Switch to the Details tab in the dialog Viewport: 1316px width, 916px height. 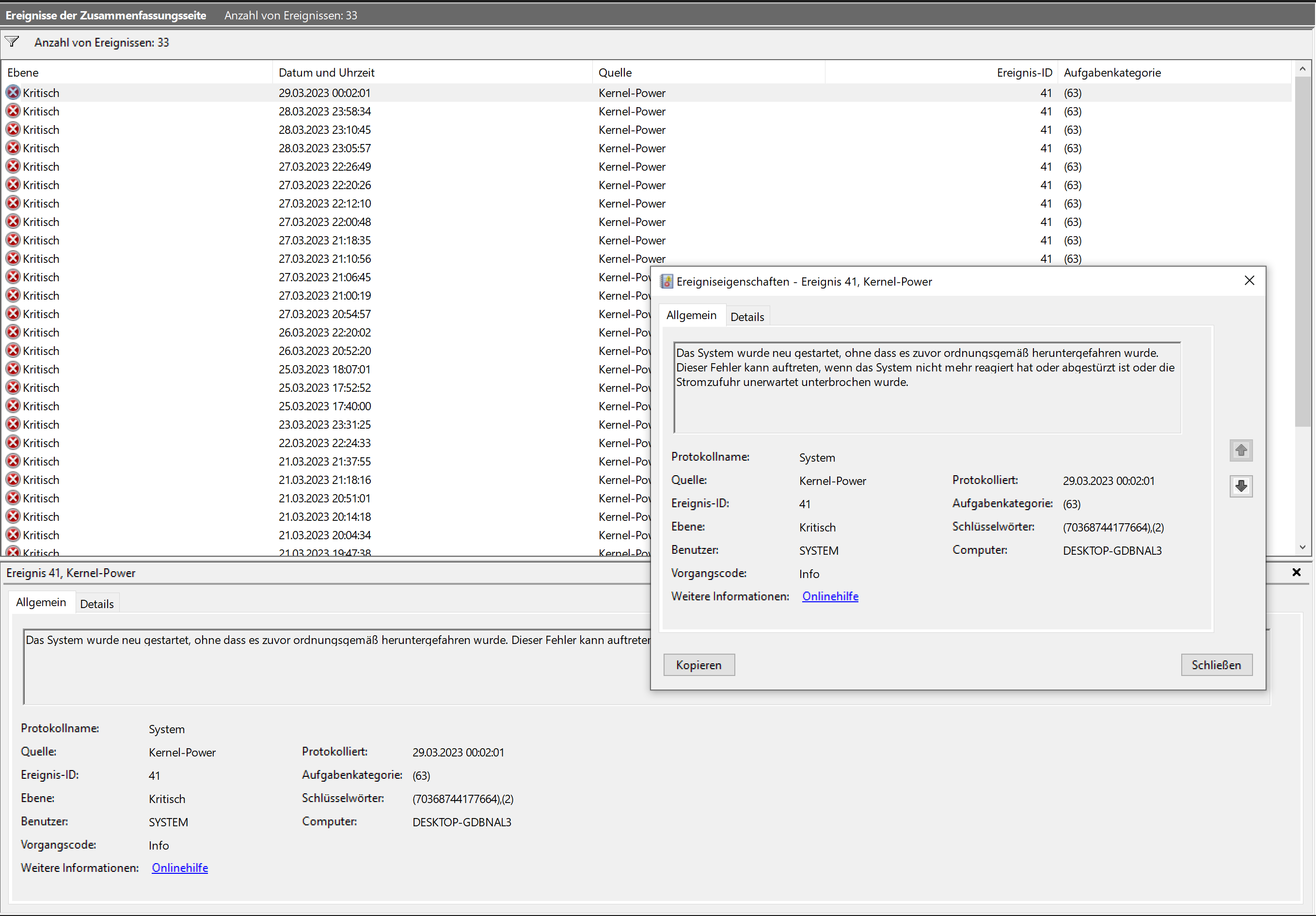click(x=746, y=317)
